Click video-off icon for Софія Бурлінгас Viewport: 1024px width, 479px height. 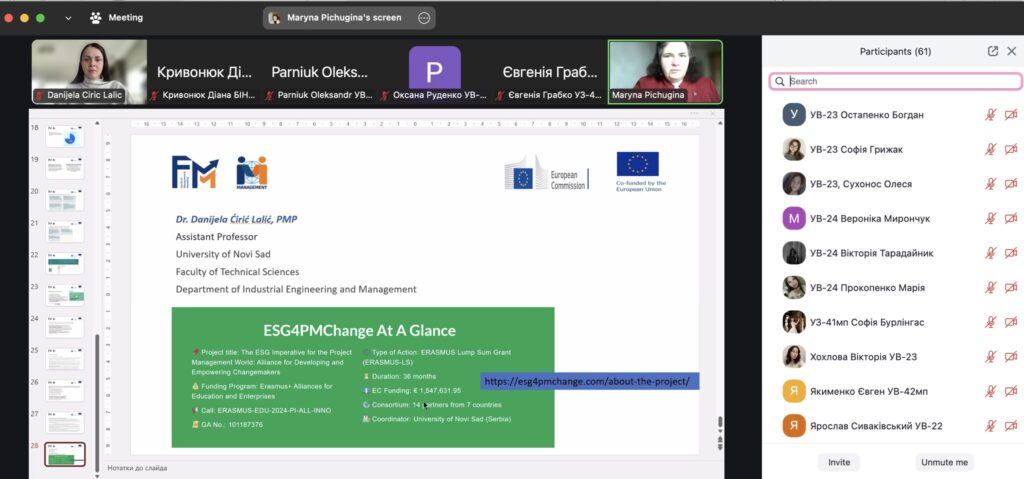1011,322
